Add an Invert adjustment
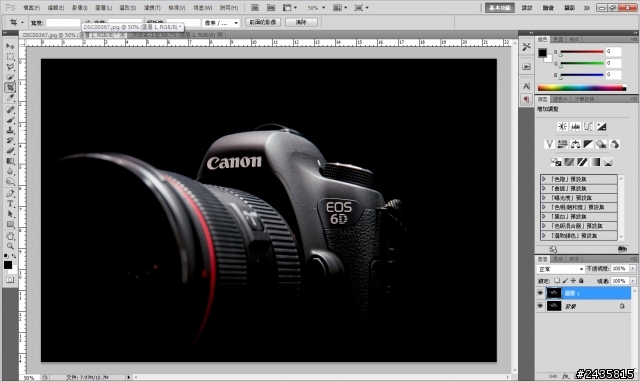This screenshot has width=640, height=382. (x=556, y=162)
